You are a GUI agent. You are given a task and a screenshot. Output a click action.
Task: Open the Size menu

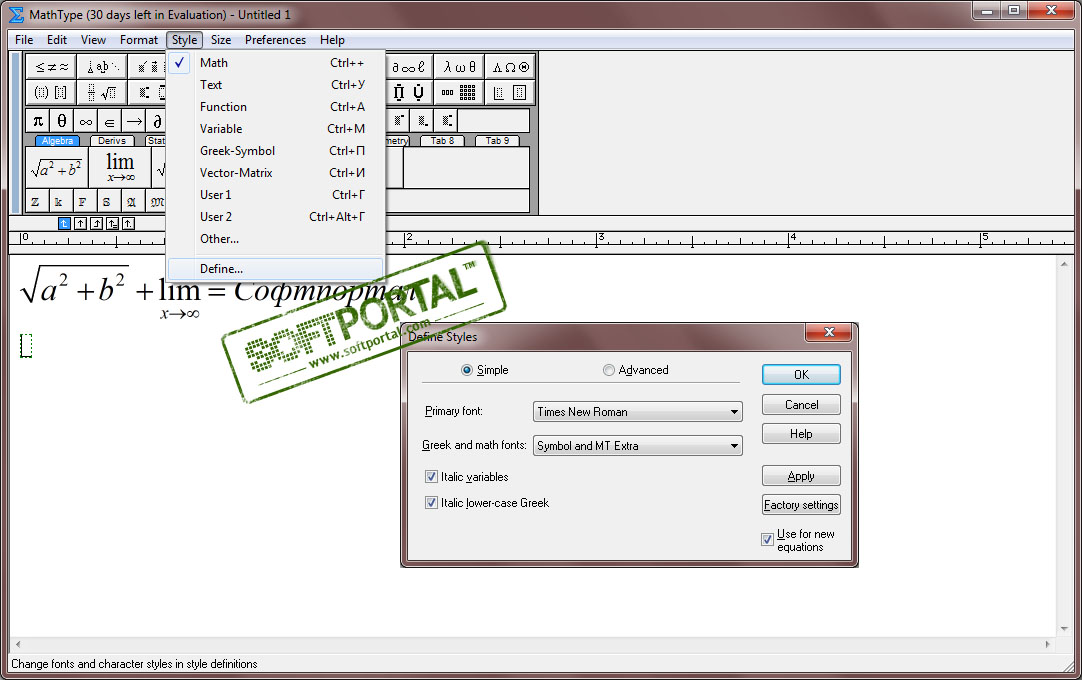221,40
